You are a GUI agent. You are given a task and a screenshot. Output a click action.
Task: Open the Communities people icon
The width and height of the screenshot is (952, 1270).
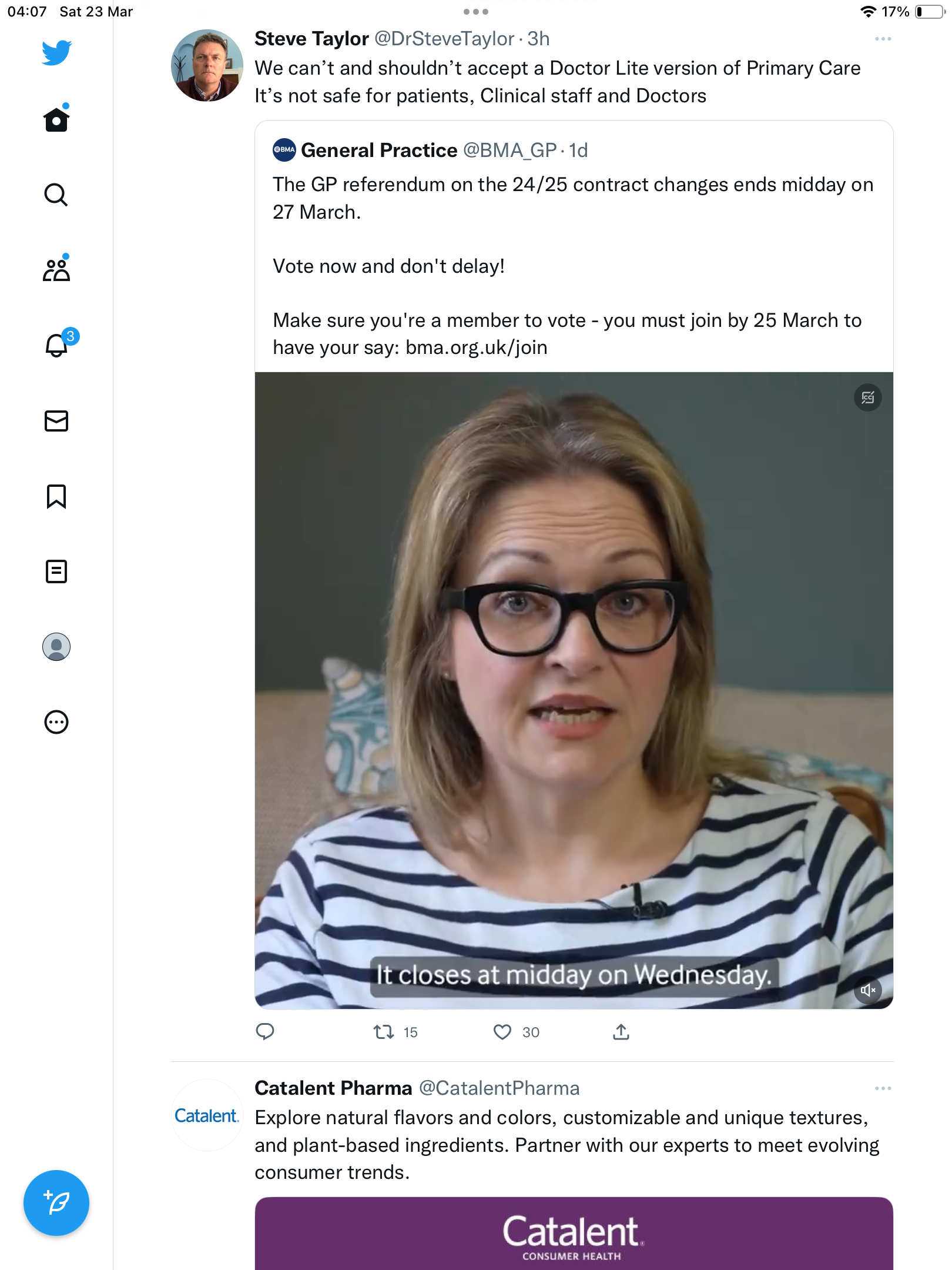56,269
